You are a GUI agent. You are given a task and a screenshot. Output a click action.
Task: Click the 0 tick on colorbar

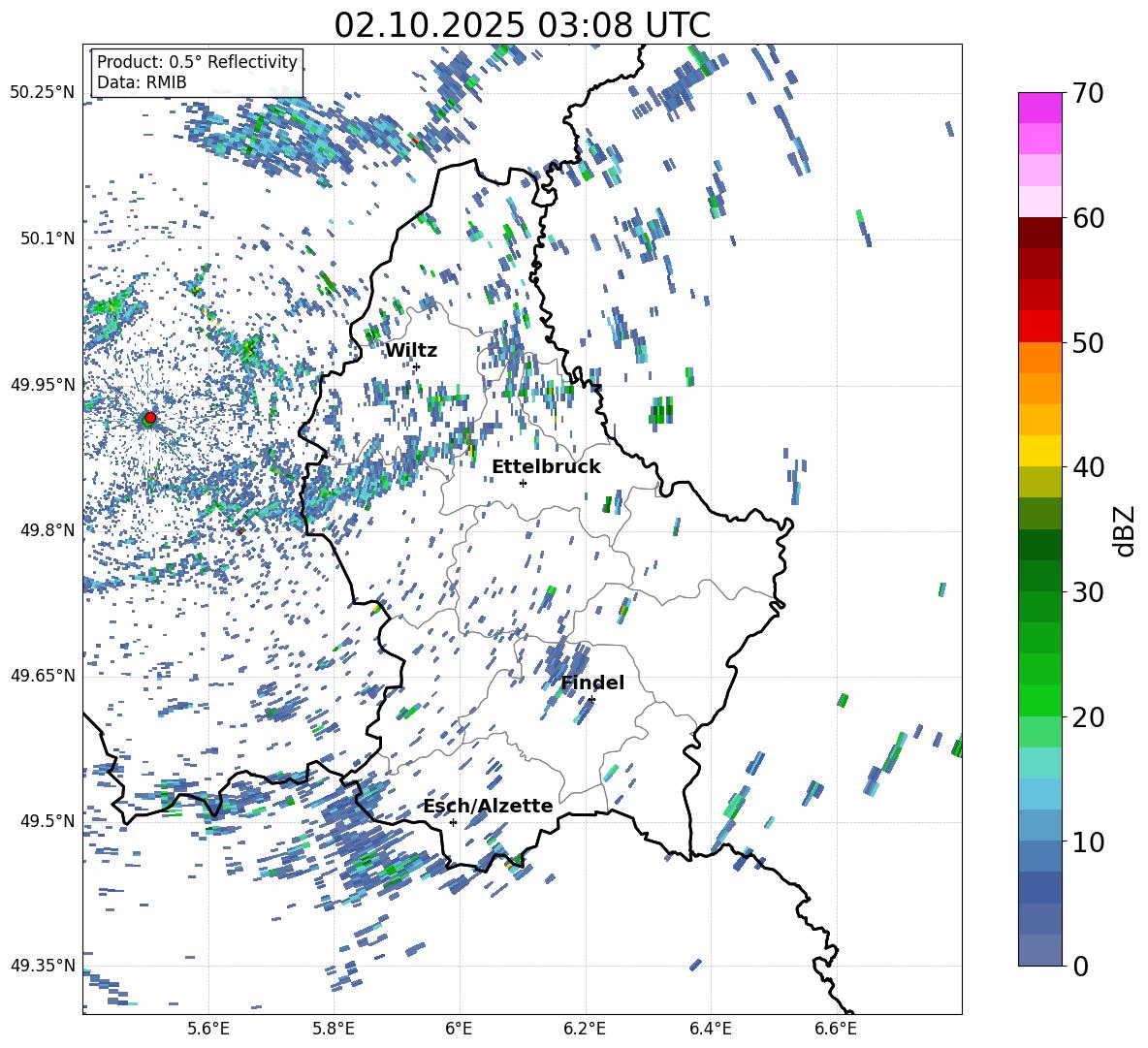[x=1080, y=966]
